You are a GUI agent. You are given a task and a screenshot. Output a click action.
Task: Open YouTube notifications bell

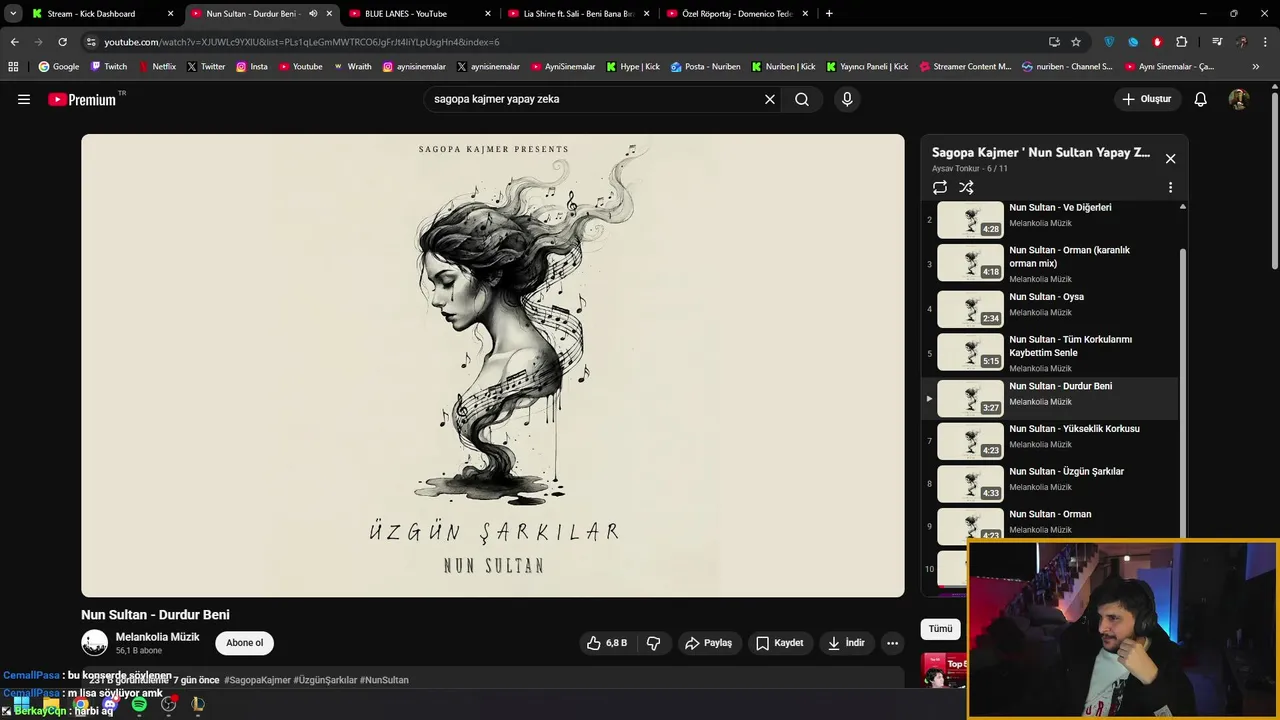1201,99
